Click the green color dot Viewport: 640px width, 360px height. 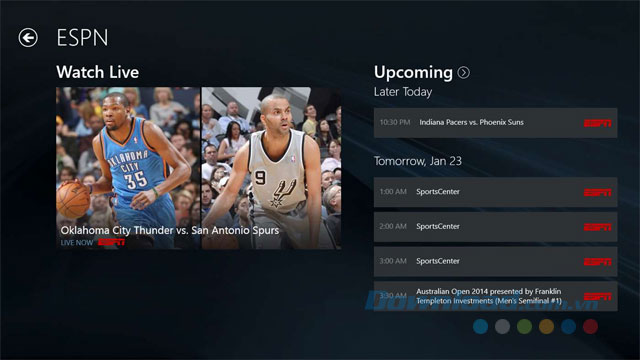tap(524, 327)
